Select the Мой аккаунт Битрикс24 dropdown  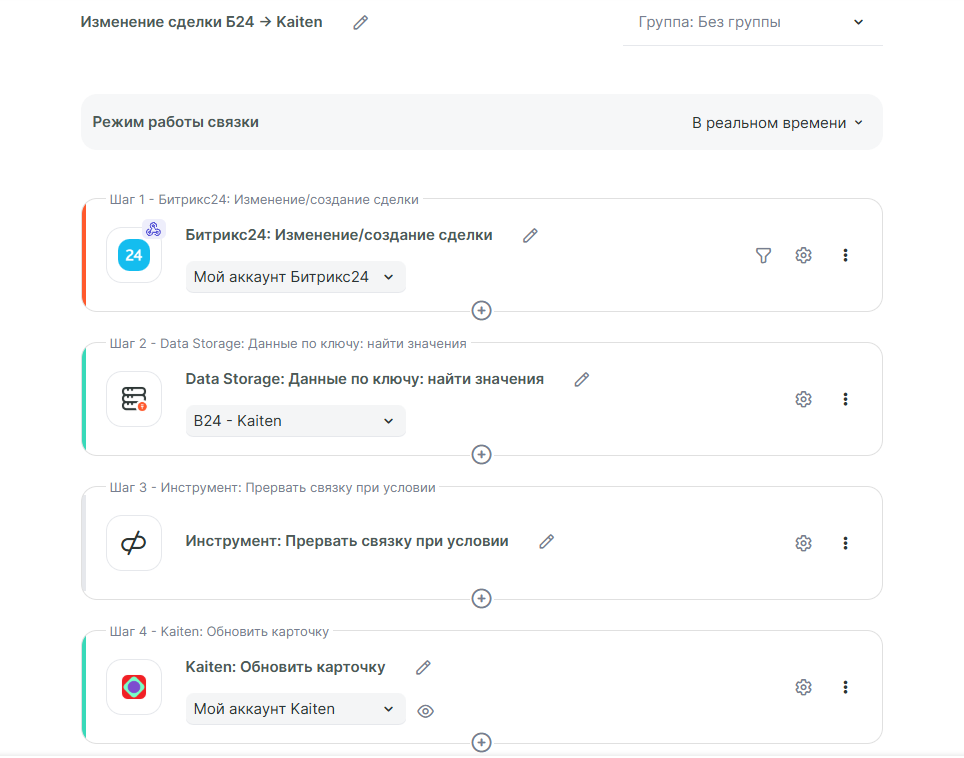[x=295, y=277]
